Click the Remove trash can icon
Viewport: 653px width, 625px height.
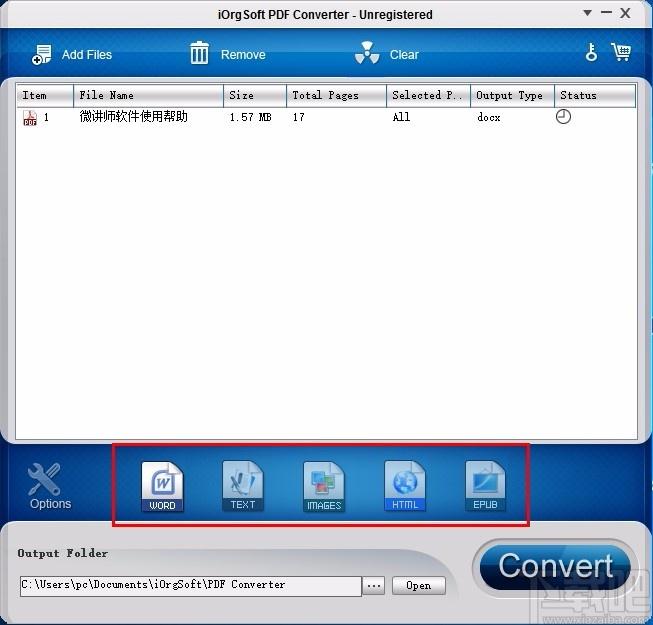[x=199, y=53]
